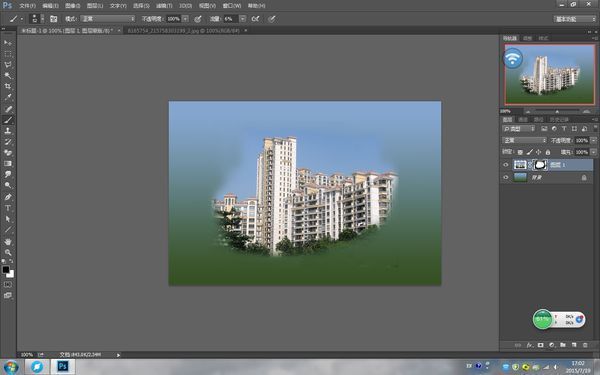Select the Zoom tool in toolbox

coord(8,253)
